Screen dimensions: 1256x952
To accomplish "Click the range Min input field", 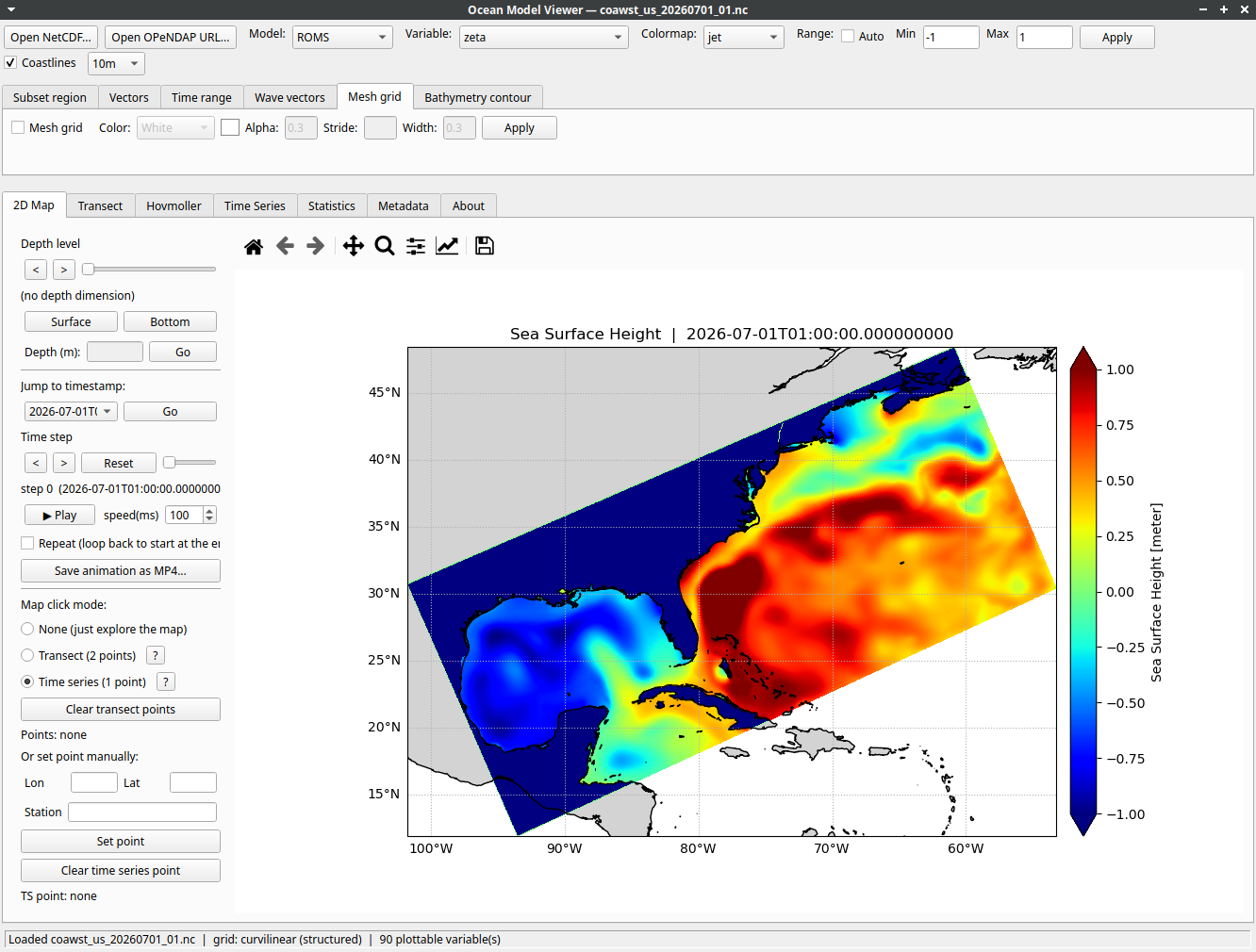I will pos(950,37).
